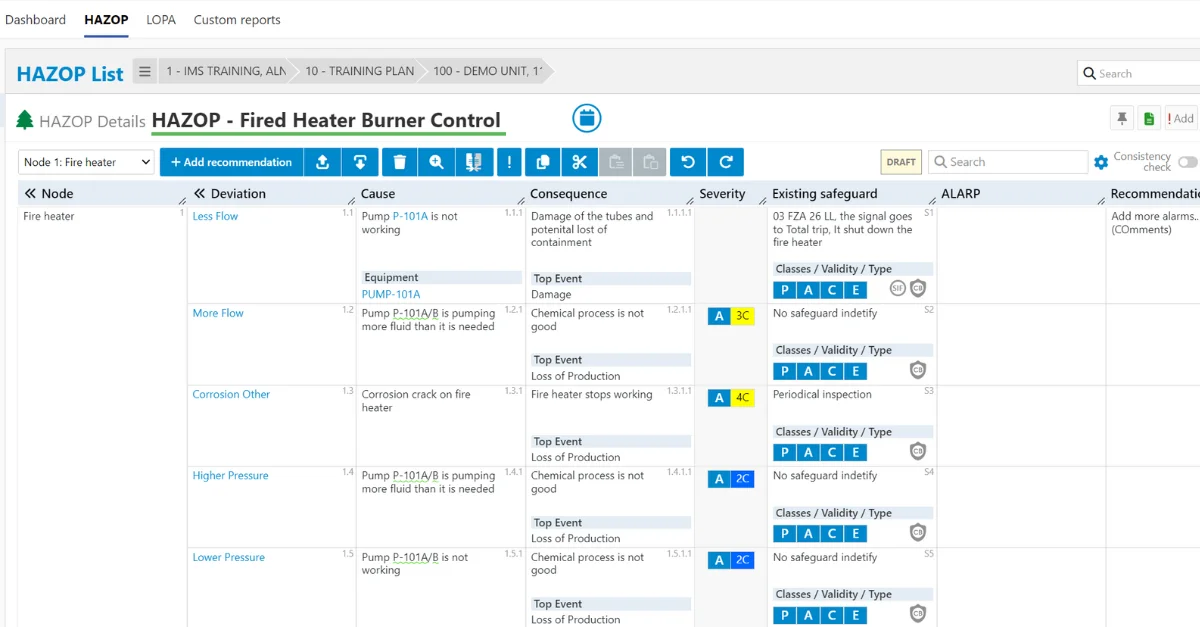Open the Custom reports tab
1200x627 pixels.
(237, 20)
